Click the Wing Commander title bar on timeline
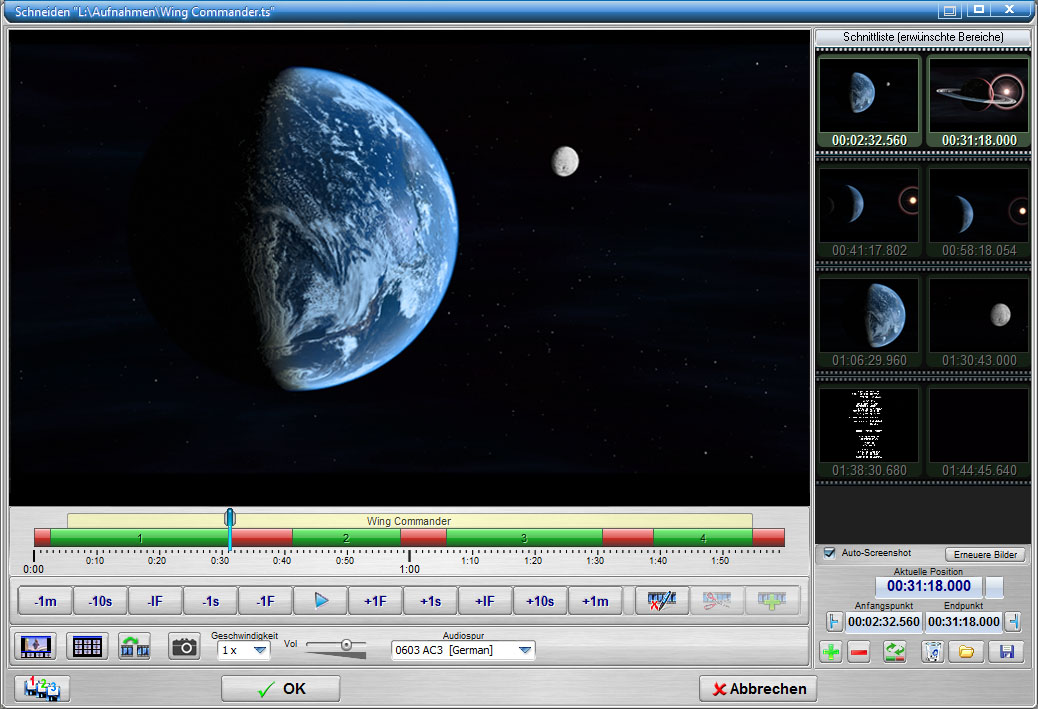Screen dimensions: 1038x709 (409, 521)
